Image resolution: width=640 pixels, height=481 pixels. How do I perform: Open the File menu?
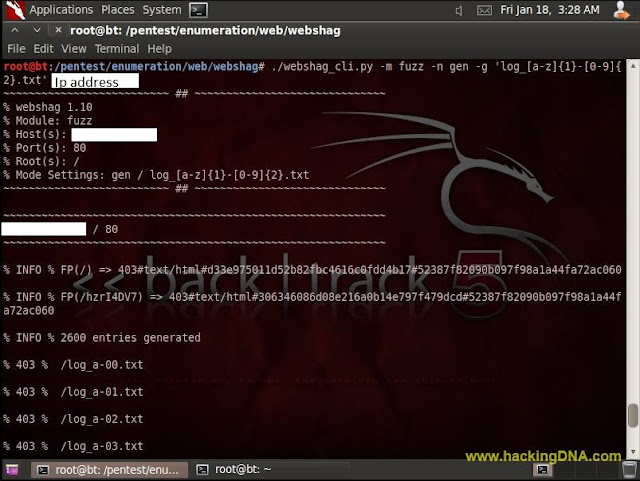pyautogui.click(x=16, y=49)
